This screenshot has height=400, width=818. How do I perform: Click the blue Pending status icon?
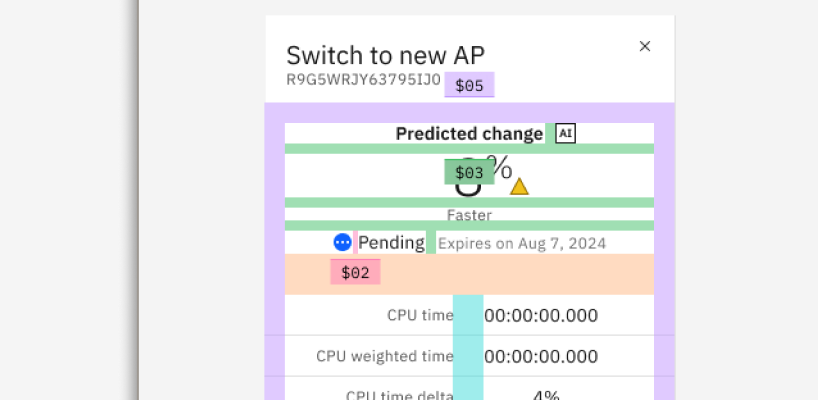click(343, 242)
